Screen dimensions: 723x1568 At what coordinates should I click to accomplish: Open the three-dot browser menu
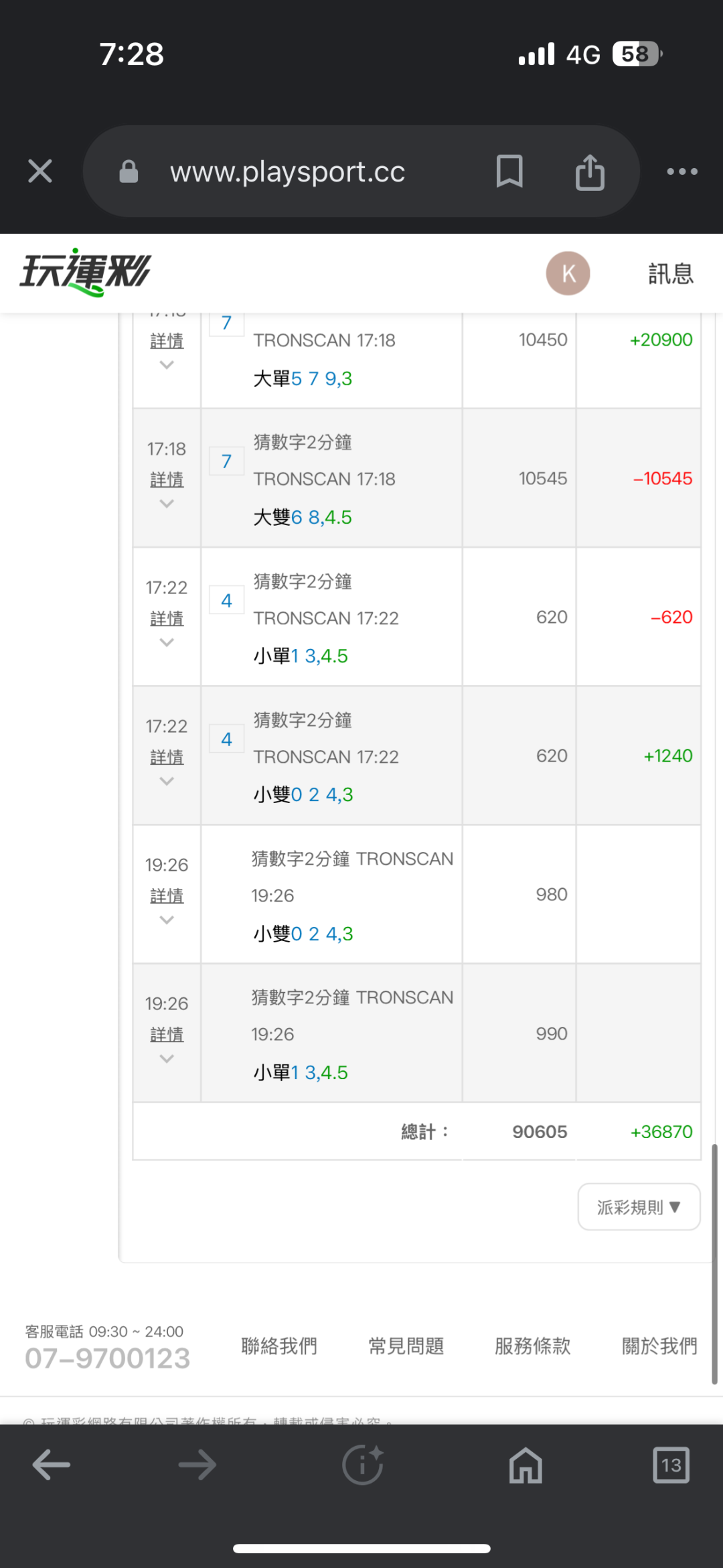click(x=681, y=171)
